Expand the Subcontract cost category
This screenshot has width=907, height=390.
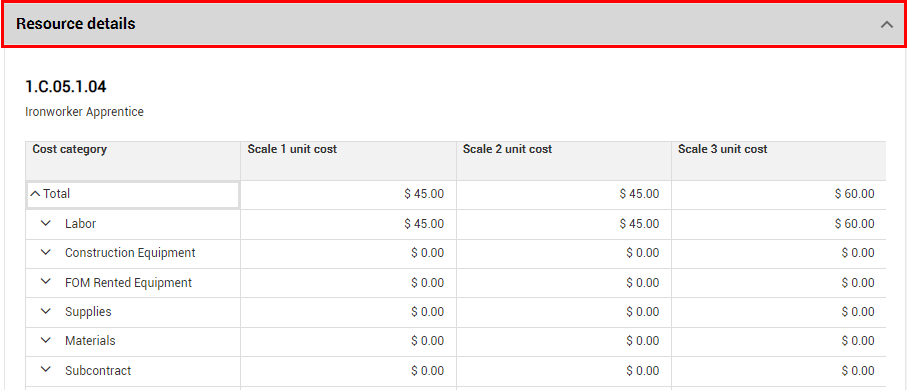[x=46, y=370]
